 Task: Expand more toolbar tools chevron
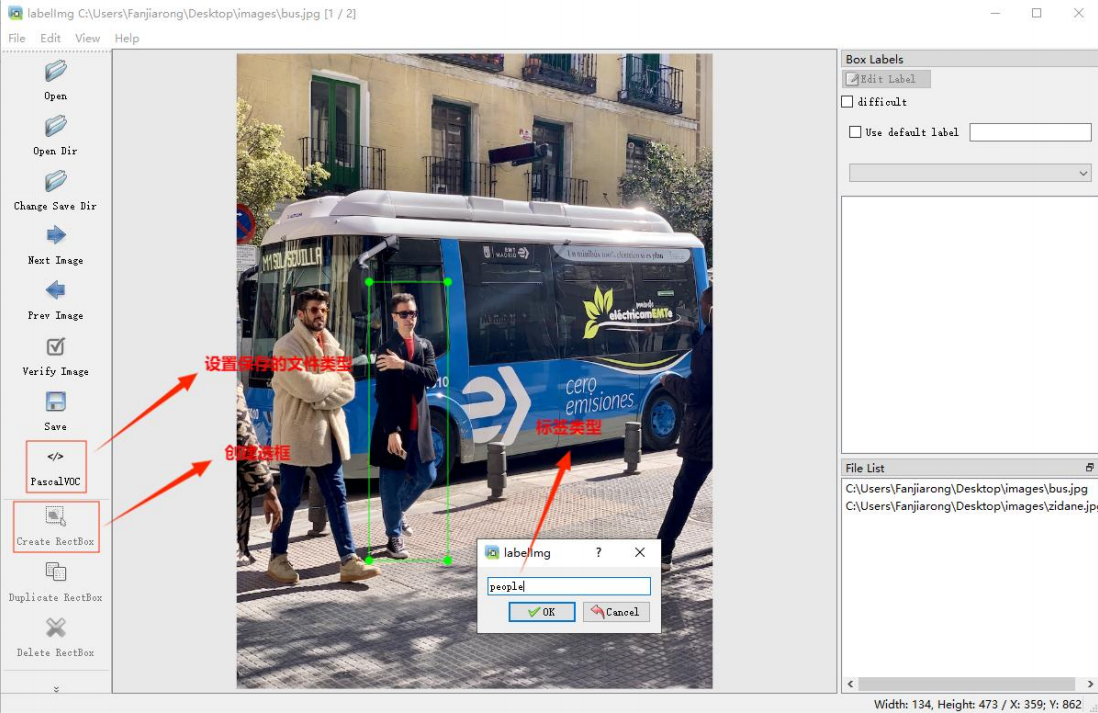(56, 689)
